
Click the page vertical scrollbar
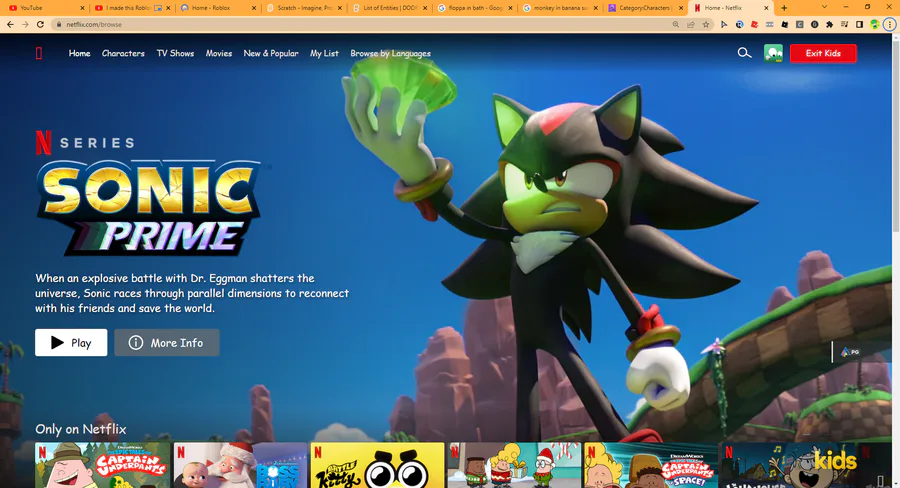pos(895,138)
